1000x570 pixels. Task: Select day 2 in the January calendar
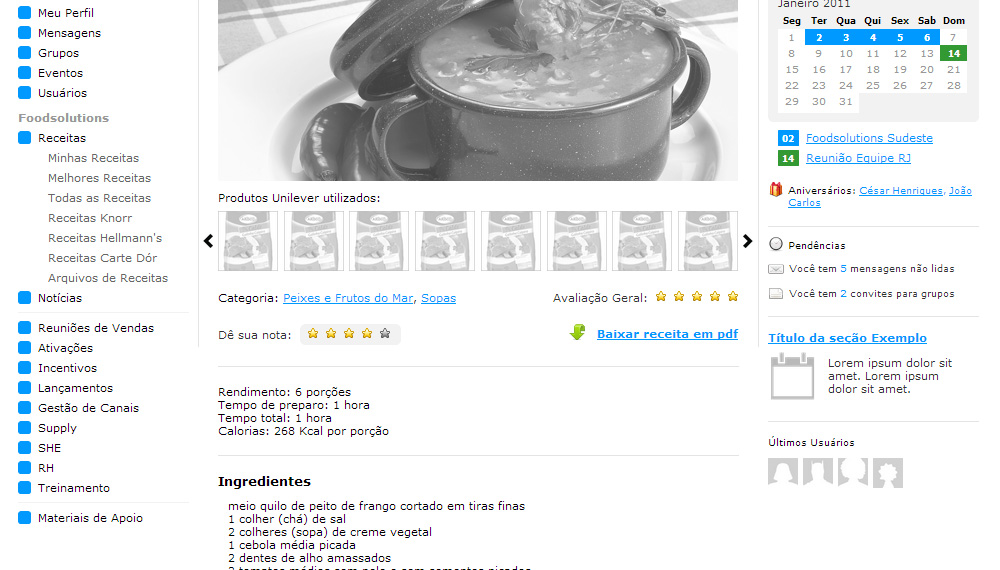point(819,38)
